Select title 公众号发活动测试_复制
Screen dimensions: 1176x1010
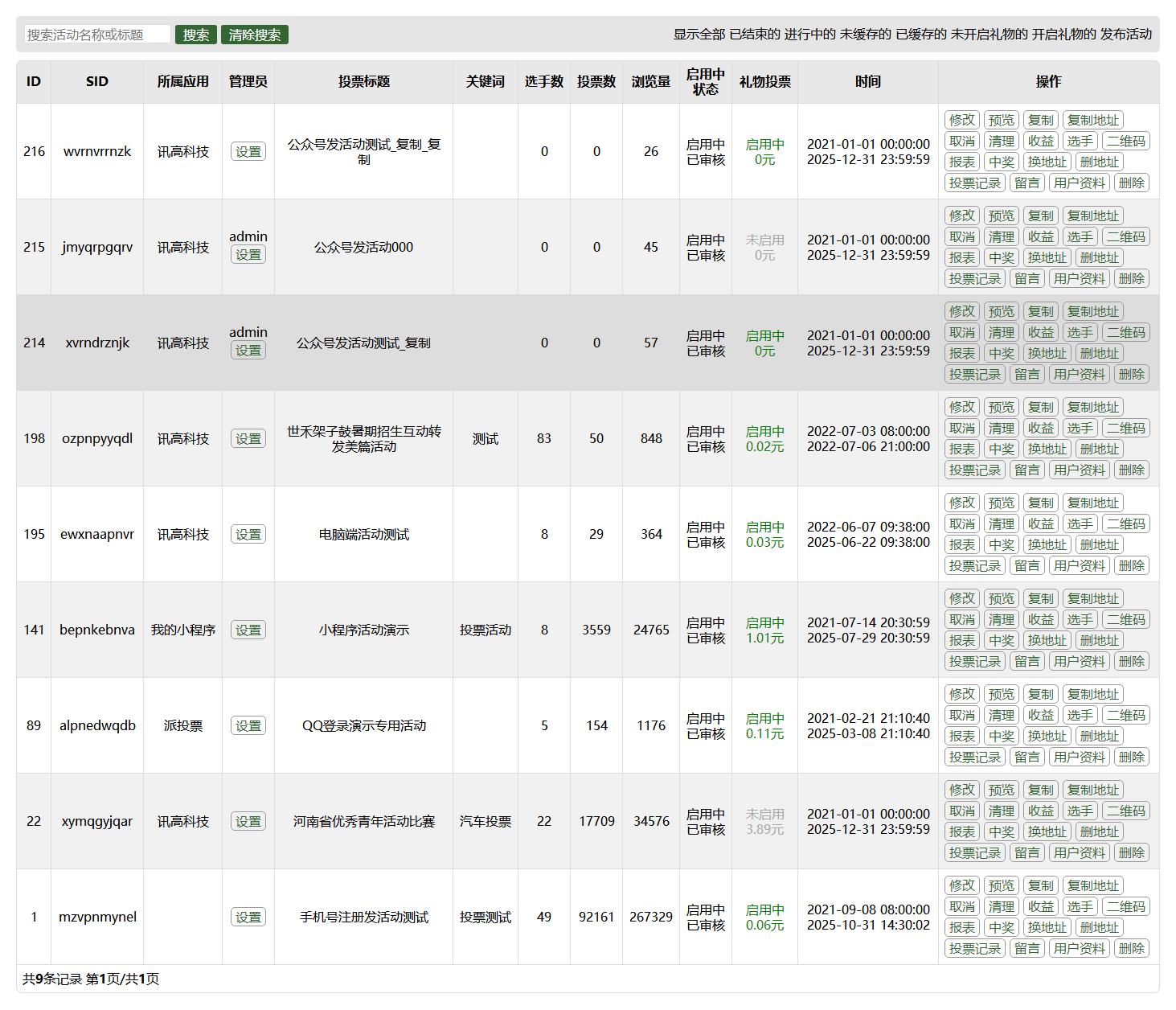point(364,343)
